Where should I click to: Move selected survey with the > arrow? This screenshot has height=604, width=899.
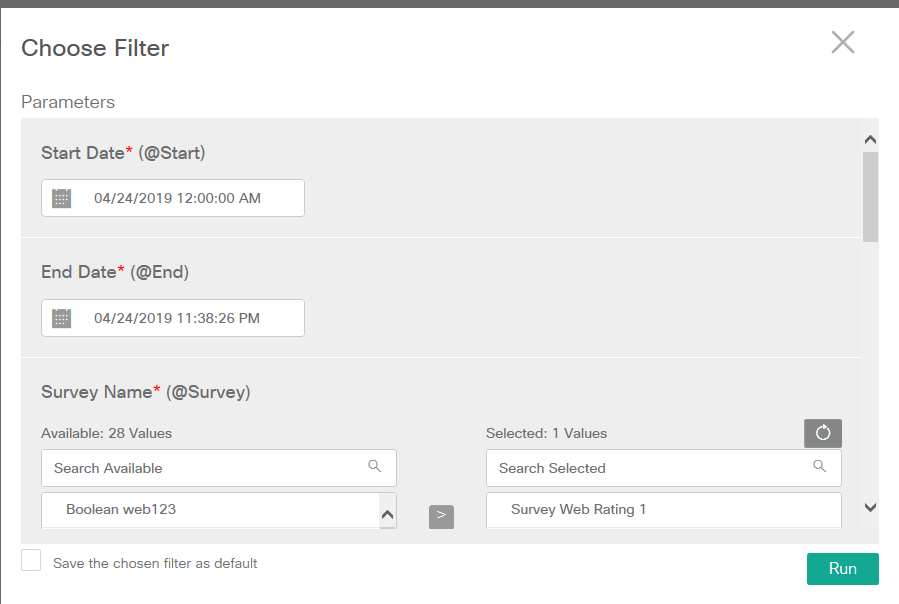[441, 515]
